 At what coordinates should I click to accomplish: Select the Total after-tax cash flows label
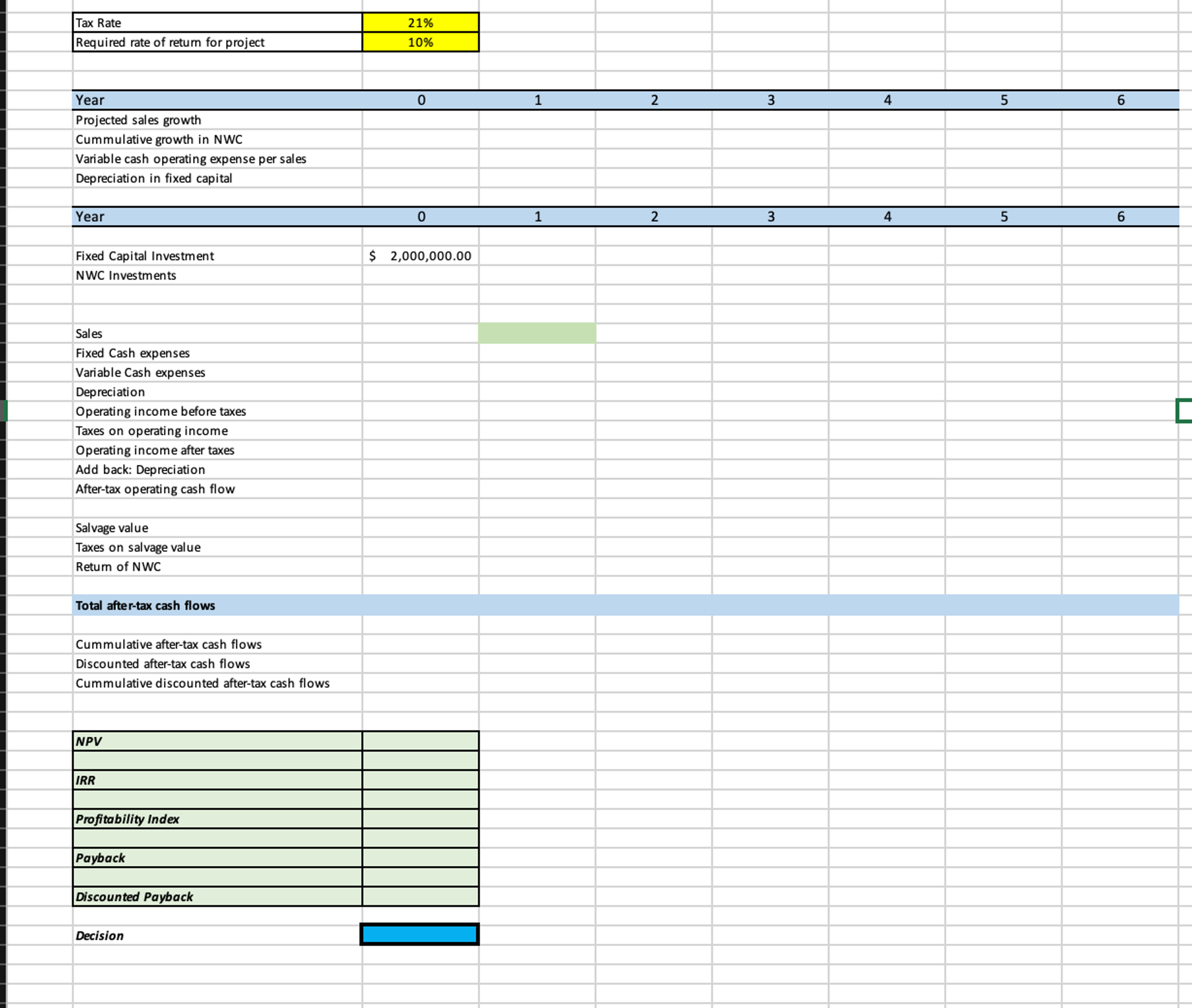click(145, 605)
